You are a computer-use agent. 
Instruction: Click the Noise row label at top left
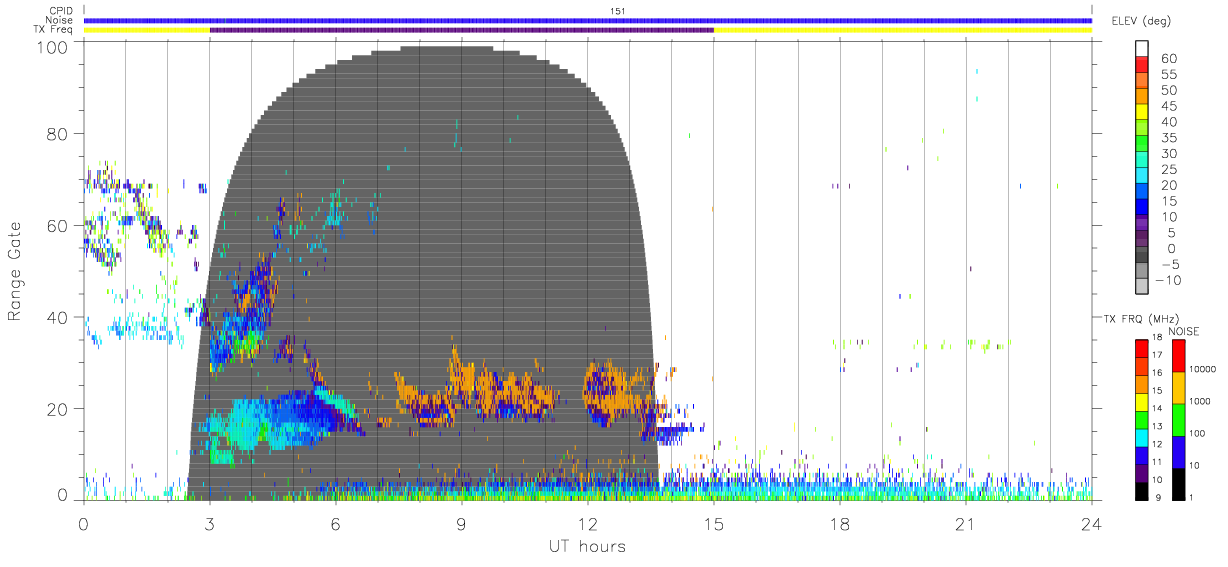60,20
